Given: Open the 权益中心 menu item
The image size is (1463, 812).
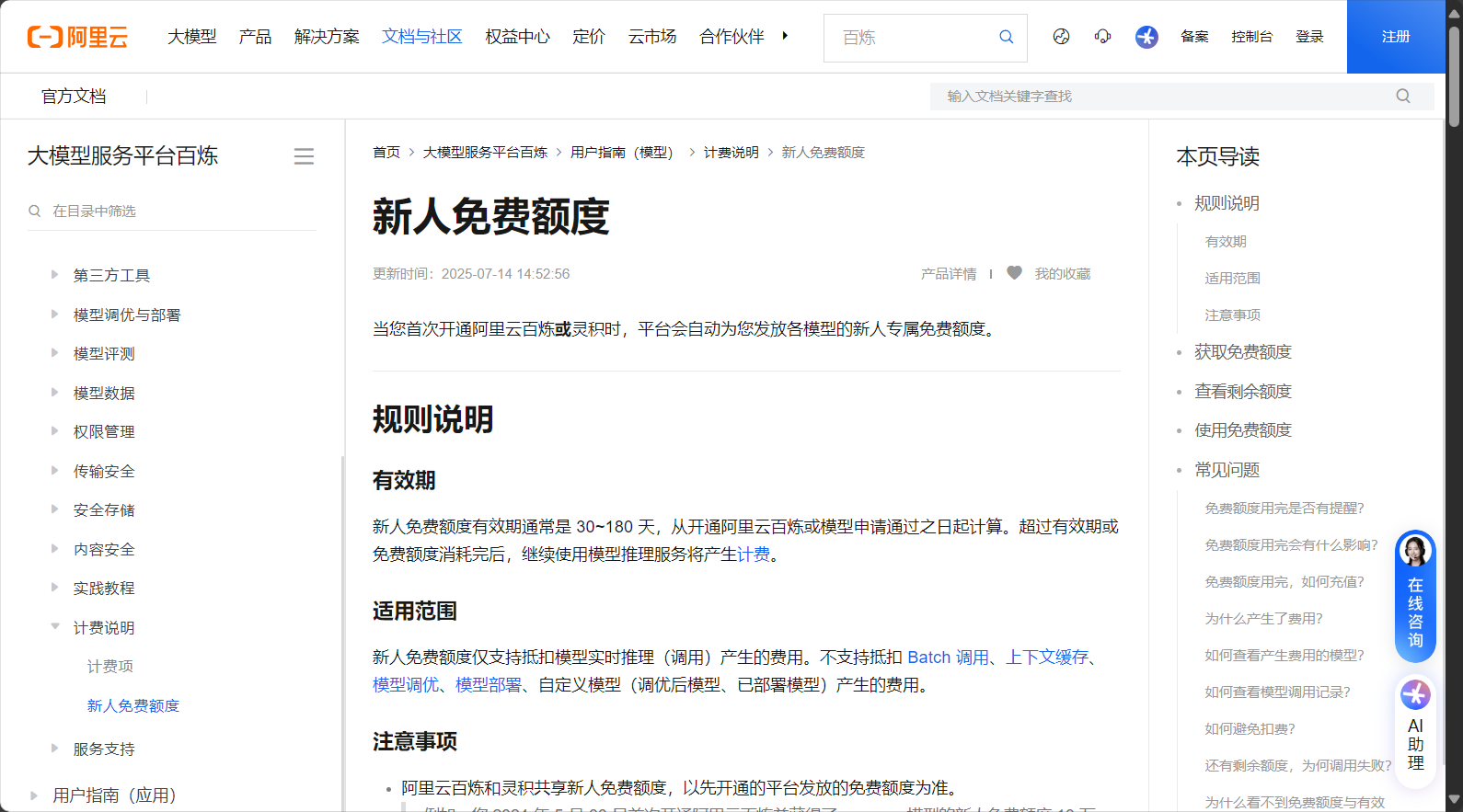Looking at the screenshot, I should pyautogui.click(x=517, y=37).
